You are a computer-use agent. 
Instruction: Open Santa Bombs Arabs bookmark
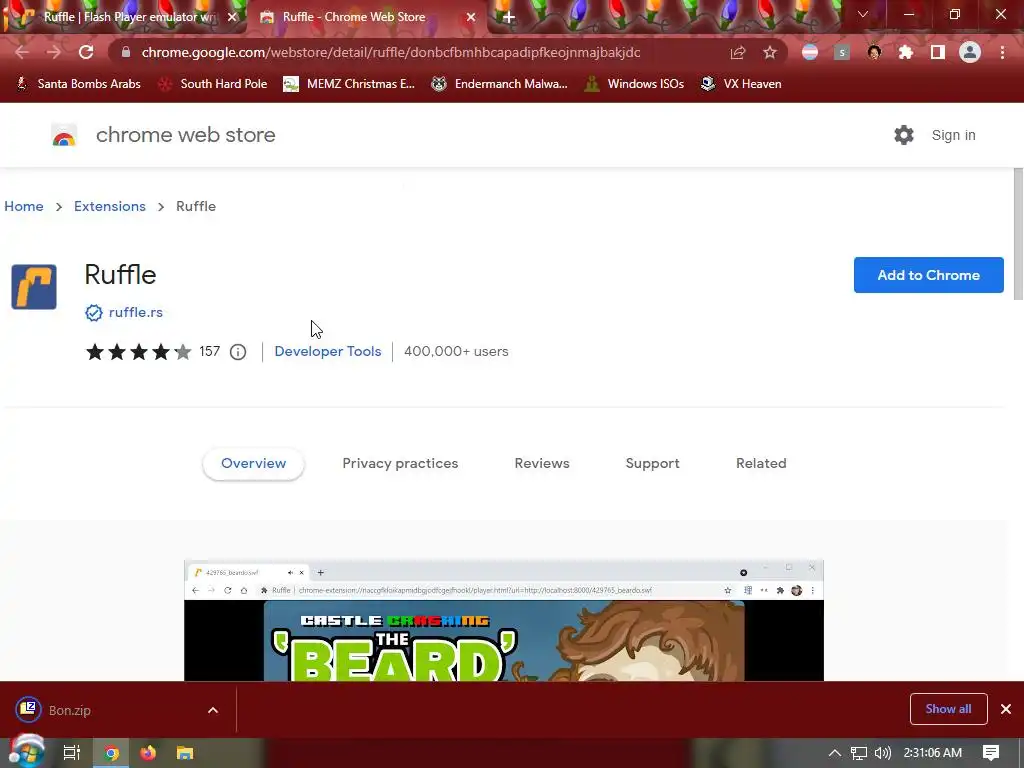click(x=78, y=84)
